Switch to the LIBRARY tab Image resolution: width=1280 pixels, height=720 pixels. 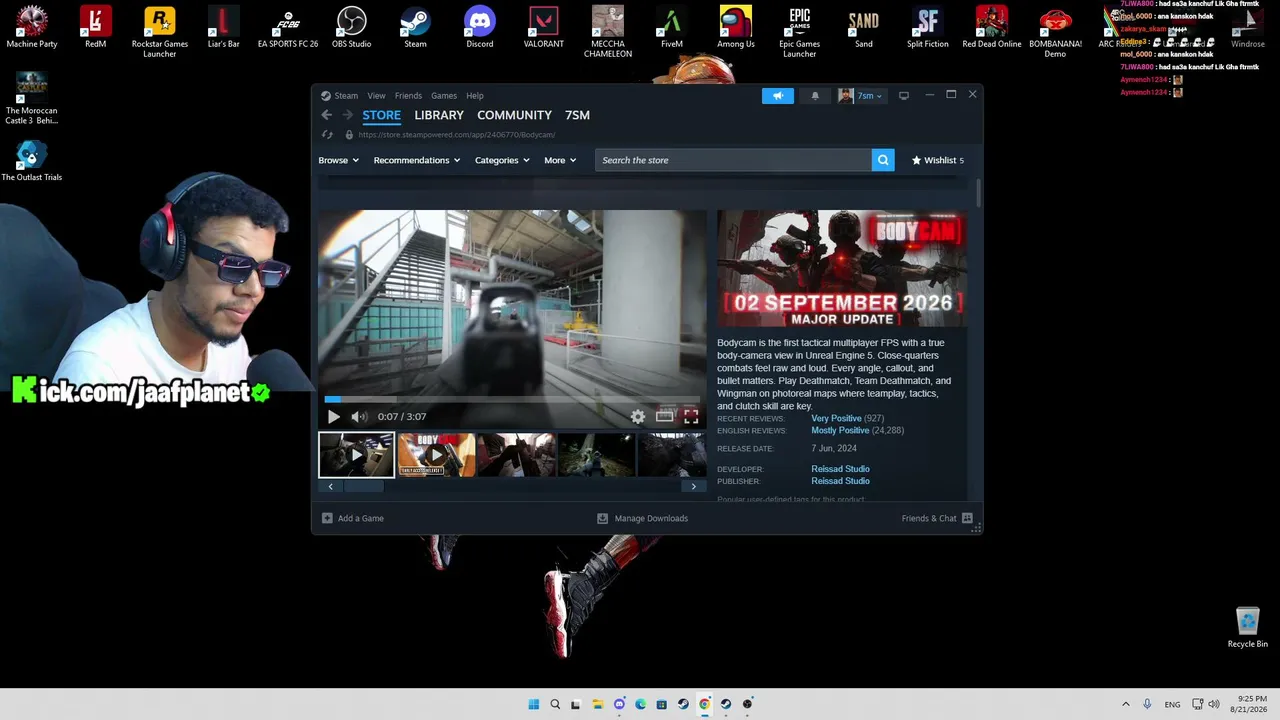click(439, 115)
